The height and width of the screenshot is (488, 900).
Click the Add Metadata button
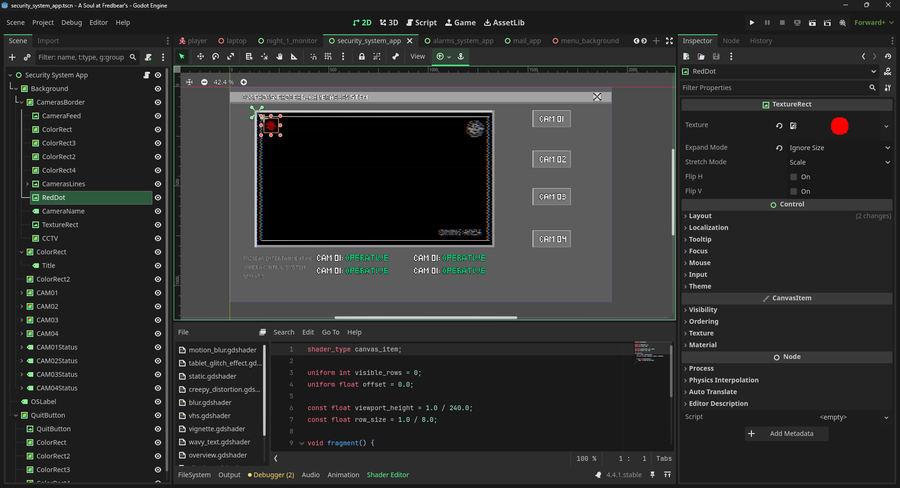point(786,434)
